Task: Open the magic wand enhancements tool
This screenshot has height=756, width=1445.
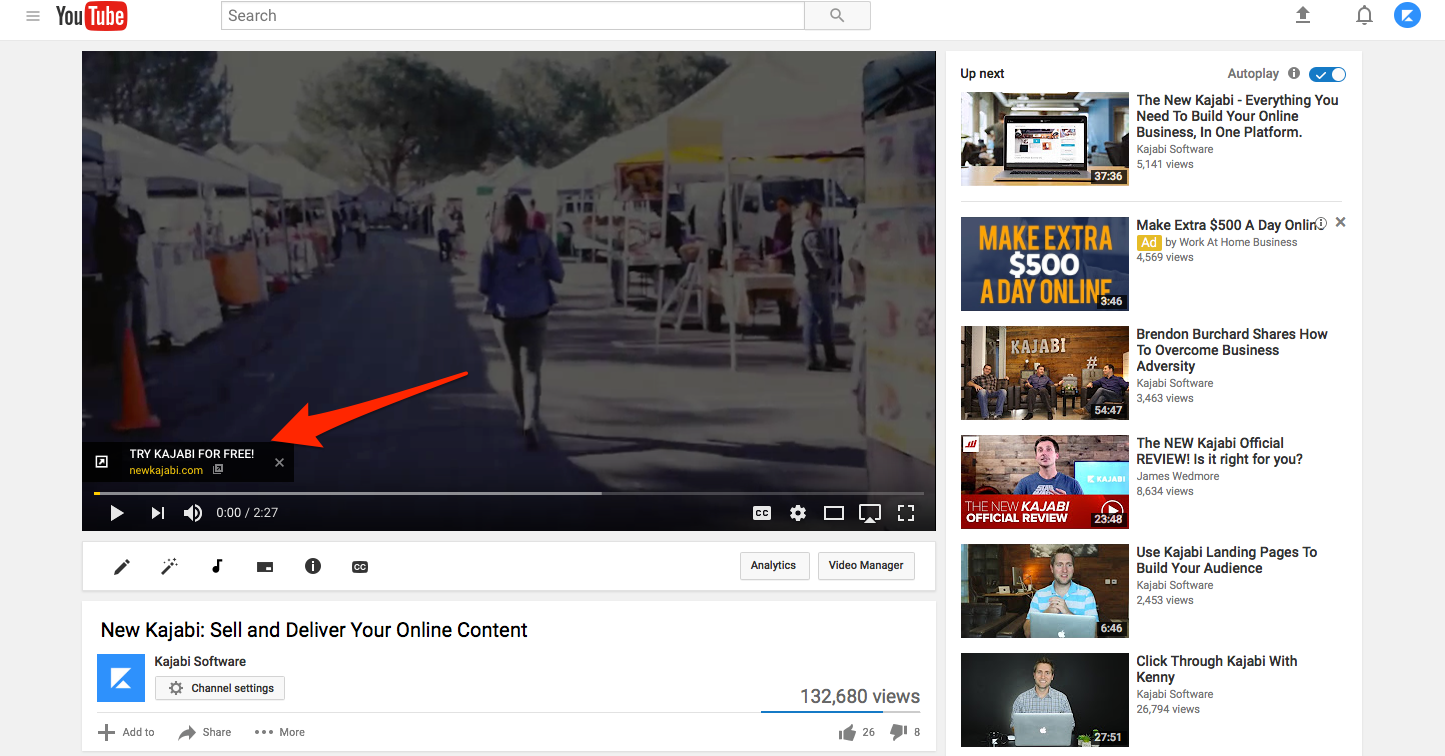Action: point(170,567)
